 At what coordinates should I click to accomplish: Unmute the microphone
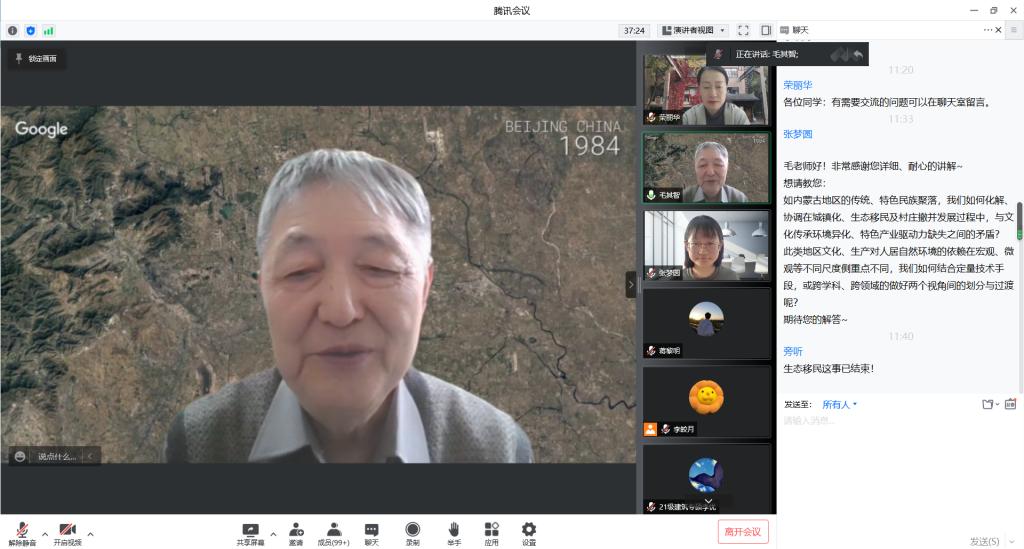(22, 532)
